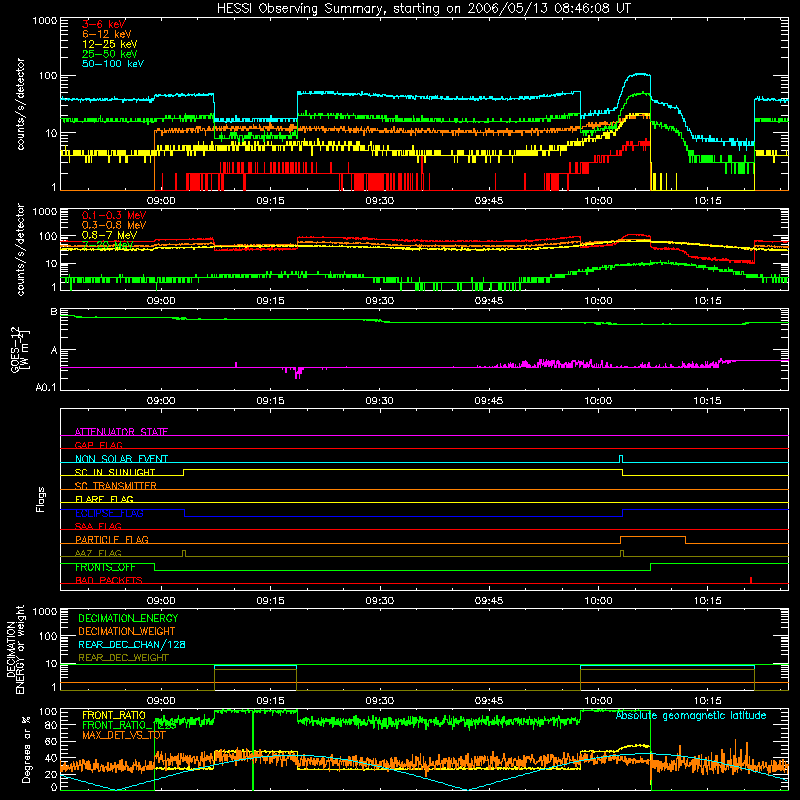Click the red BAD_PACKETS label
This screenshot has width=800, height=800.
tap(109, 580)
